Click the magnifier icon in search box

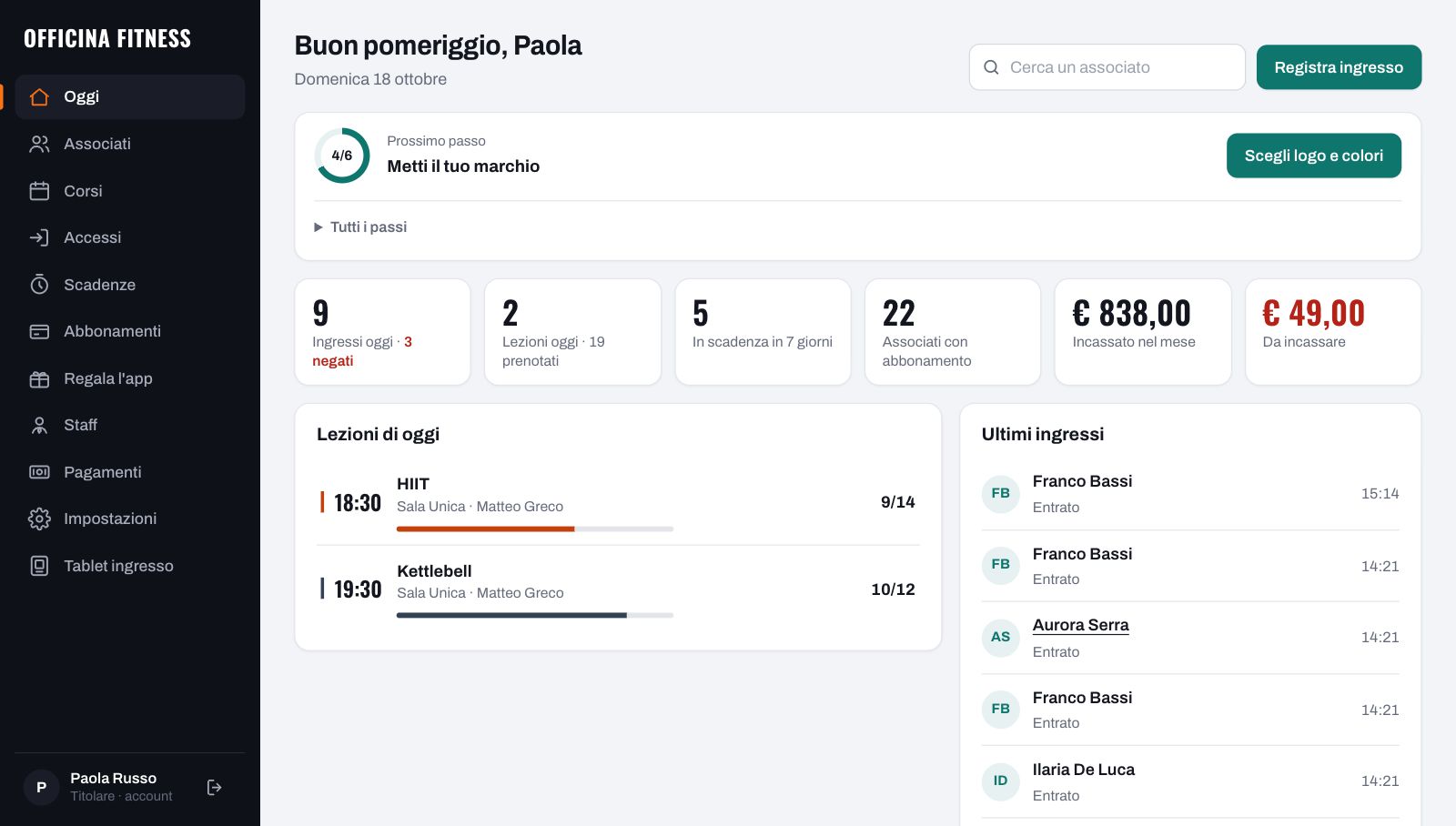click(991, 67)
